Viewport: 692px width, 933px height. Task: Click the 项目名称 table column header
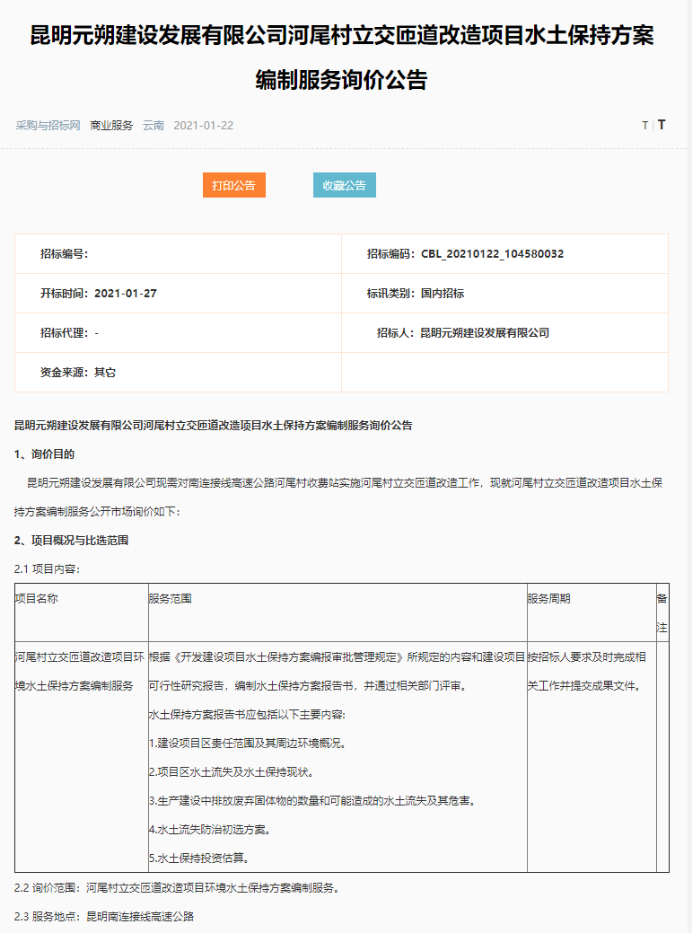point(37,598)
